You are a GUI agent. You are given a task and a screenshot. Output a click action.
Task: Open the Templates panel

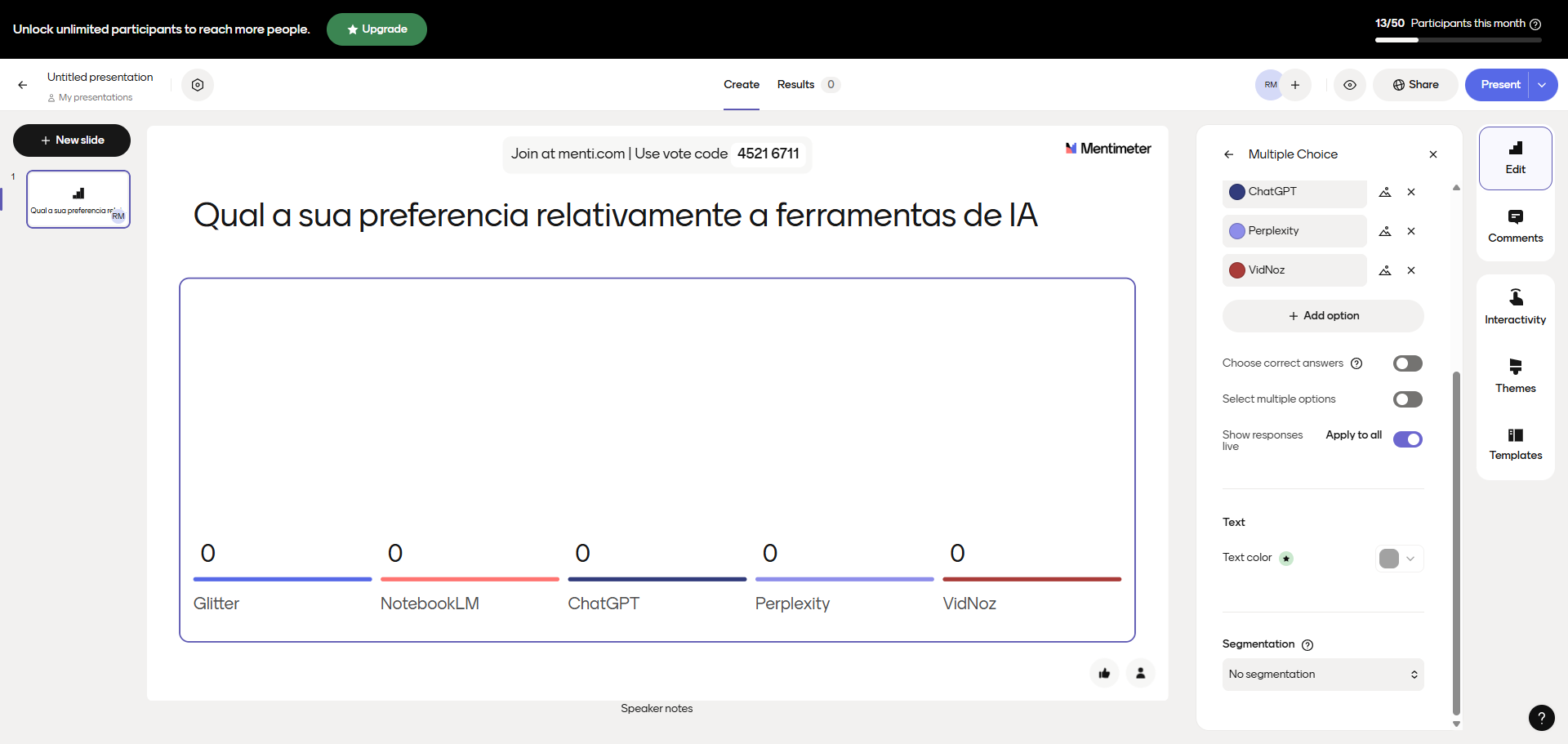pos(1516,443)
